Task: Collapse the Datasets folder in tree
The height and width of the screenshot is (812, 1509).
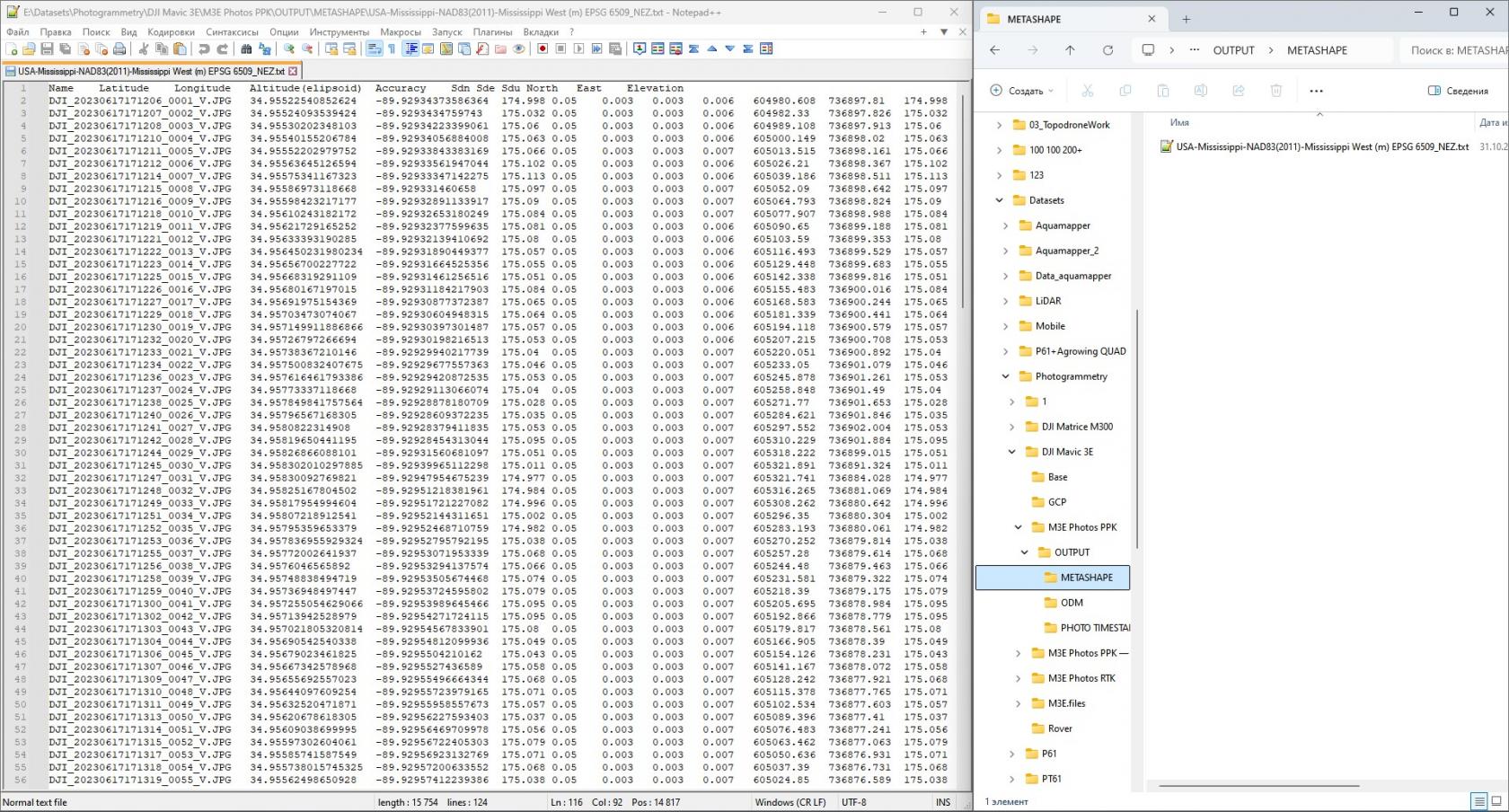Action: click(1000, 200)
